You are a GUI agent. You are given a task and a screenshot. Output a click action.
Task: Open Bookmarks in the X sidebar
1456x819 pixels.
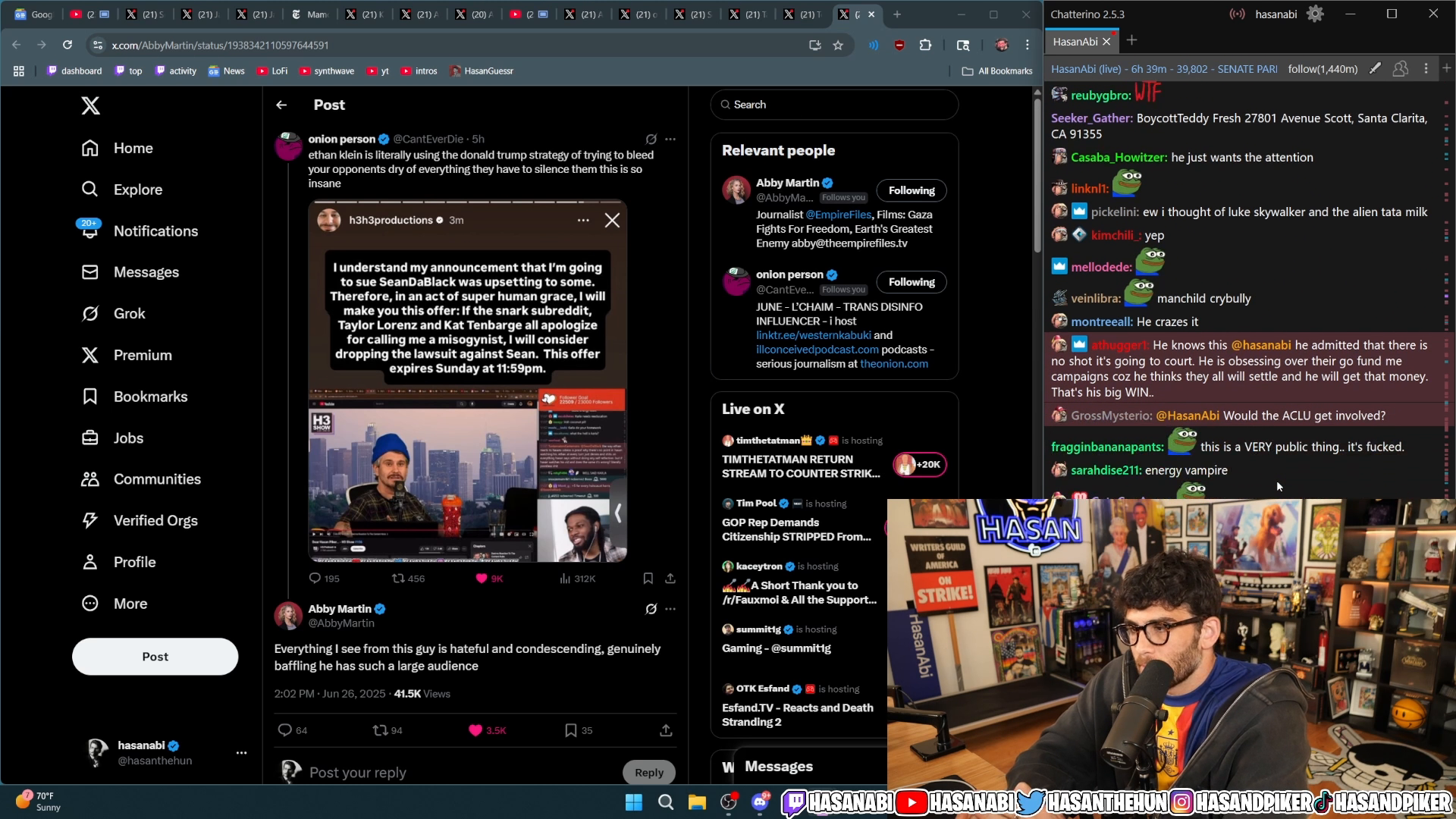coord(134,397)
